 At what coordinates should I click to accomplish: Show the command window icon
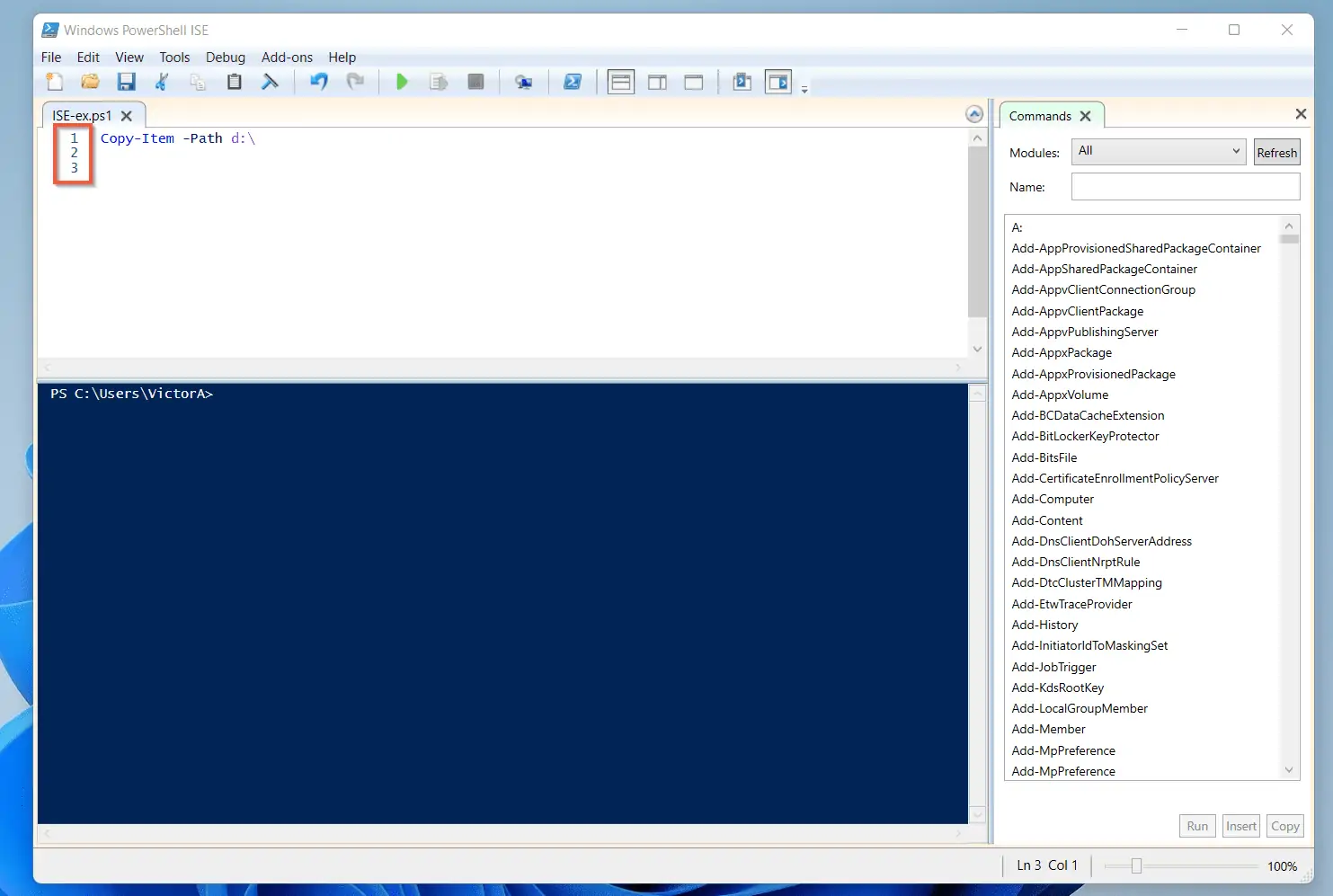pyautogui.click(x=742, y=82)
